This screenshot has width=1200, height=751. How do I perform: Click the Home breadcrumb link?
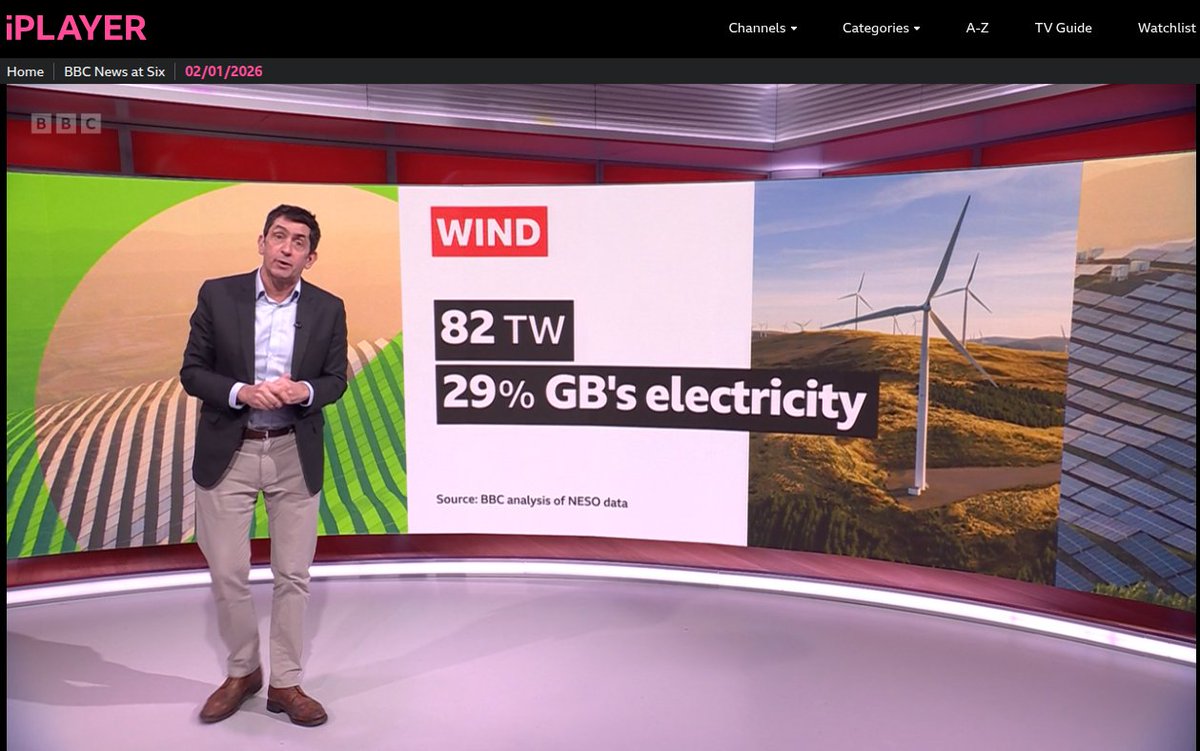pyautogui.click(x=25, y=71)
